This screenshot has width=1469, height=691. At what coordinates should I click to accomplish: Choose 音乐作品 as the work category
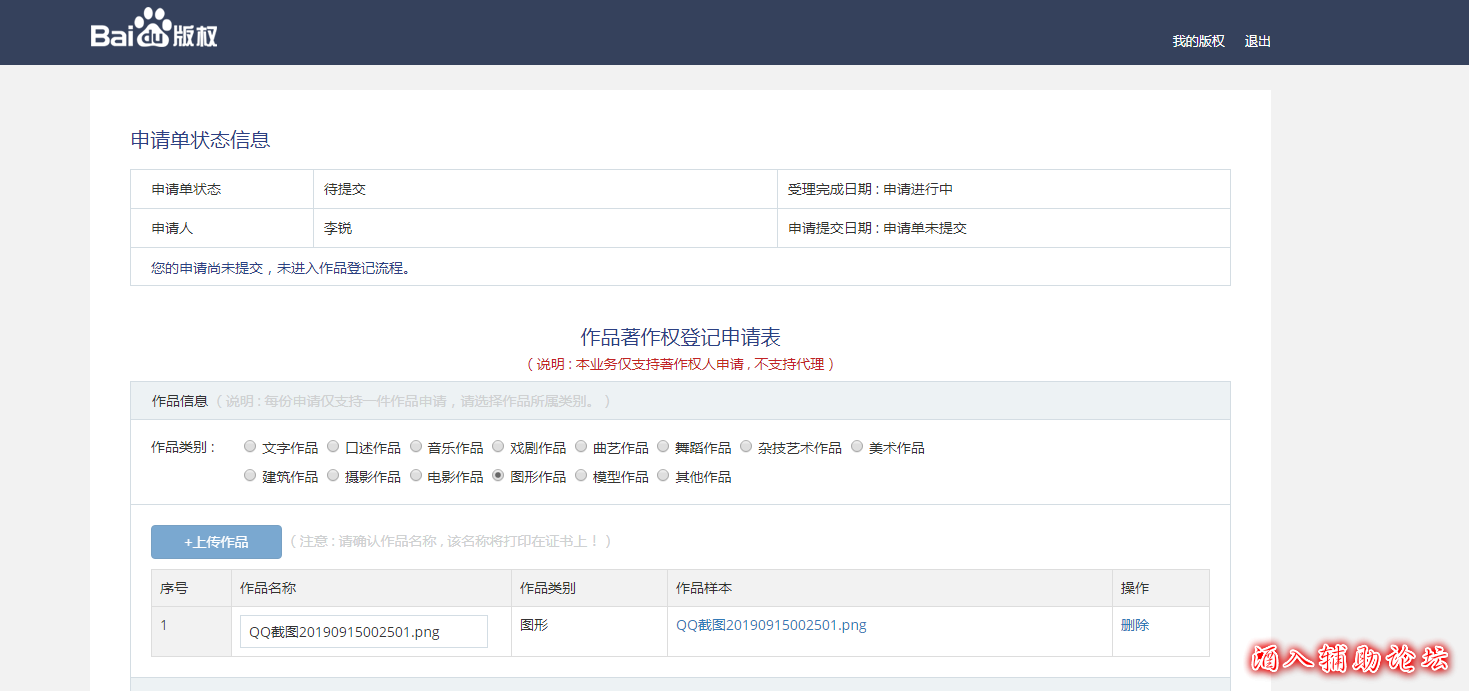point(416,447)
